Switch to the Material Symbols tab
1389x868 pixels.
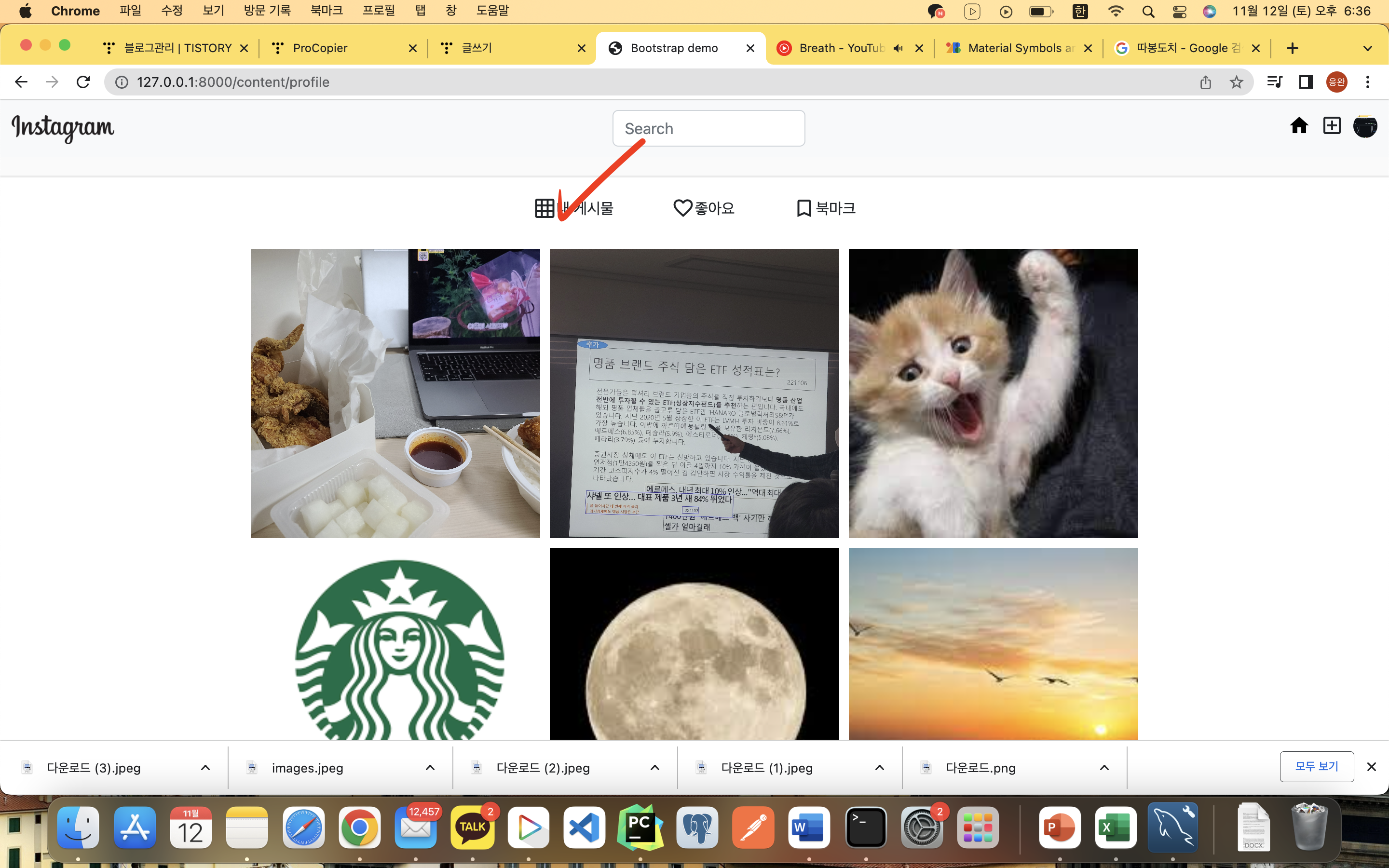pos(1019,48)
